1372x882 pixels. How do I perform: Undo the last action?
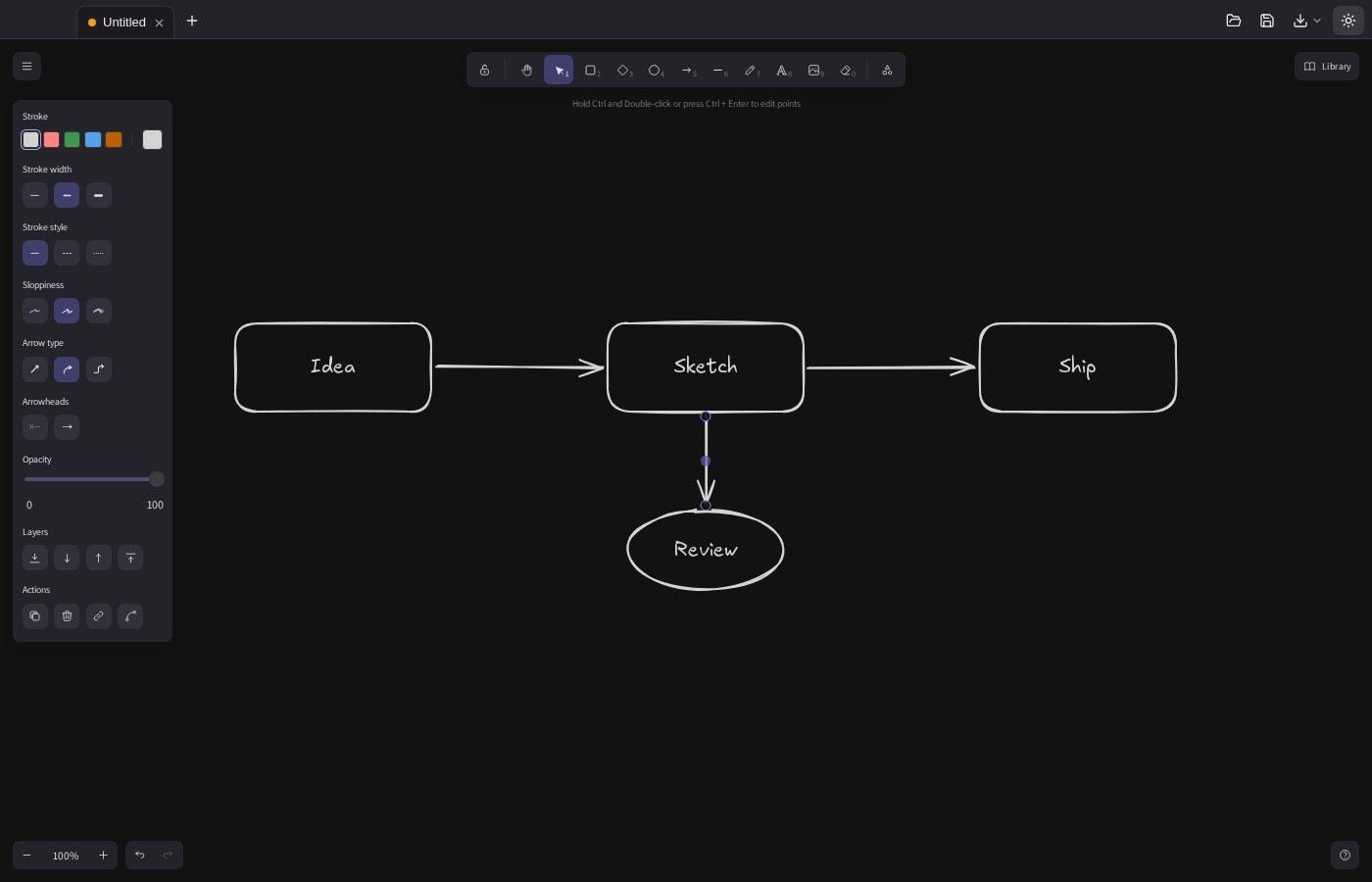point(140,856)
